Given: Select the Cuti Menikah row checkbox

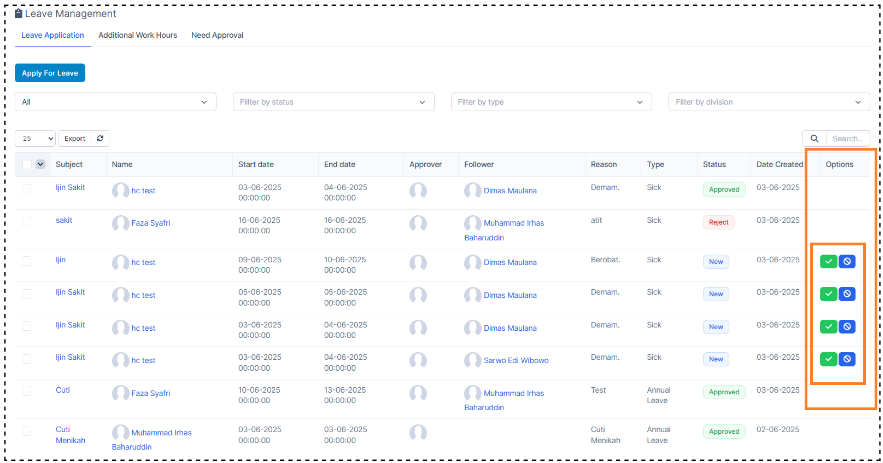Looking at the screenshot, I should click(27, 430).
